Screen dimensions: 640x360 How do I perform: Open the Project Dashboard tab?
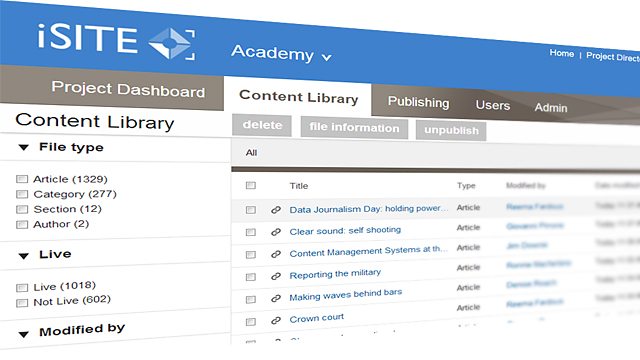(128, 89)
